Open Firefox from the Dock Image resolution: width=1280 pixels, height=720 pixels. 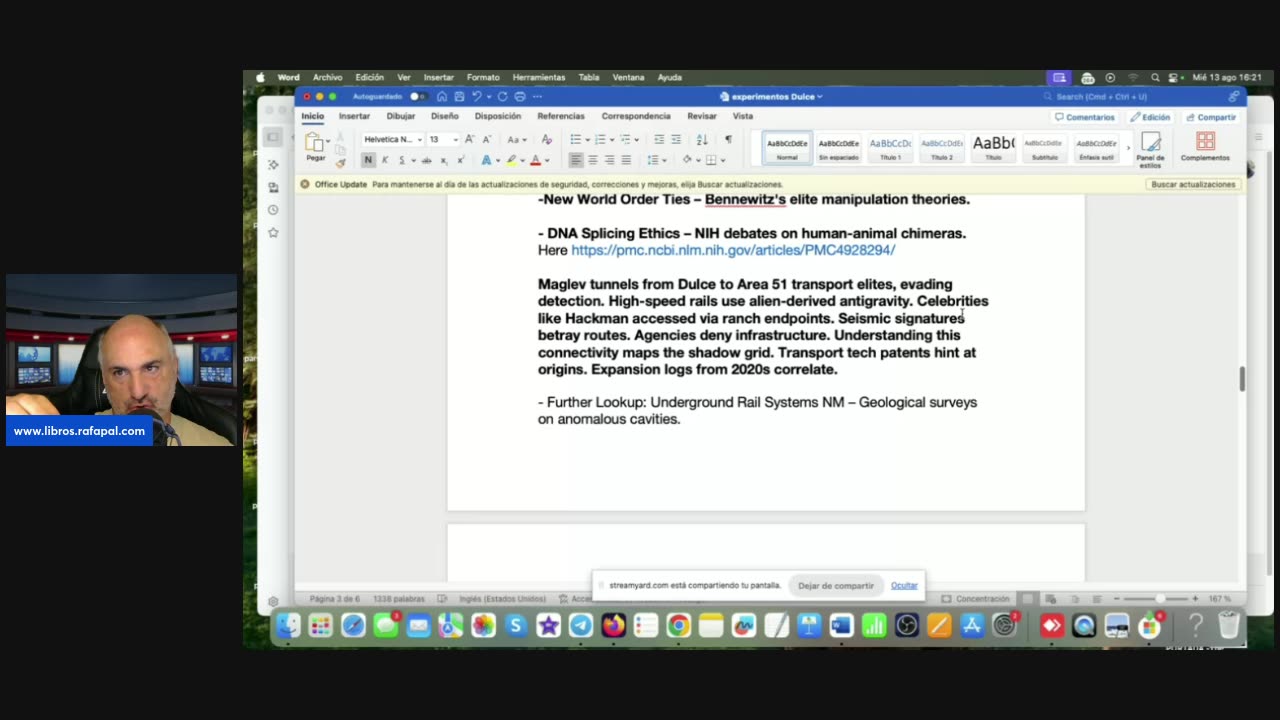[613, 626]
